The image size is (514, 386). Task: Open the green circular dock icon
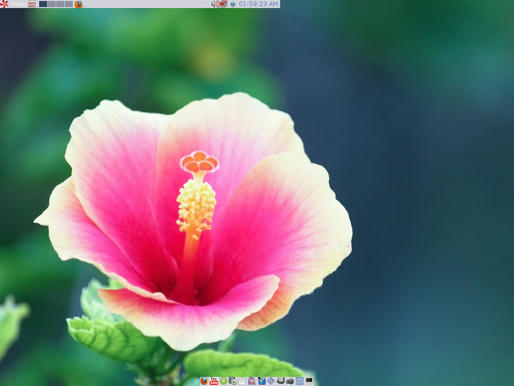coord(223,381)
